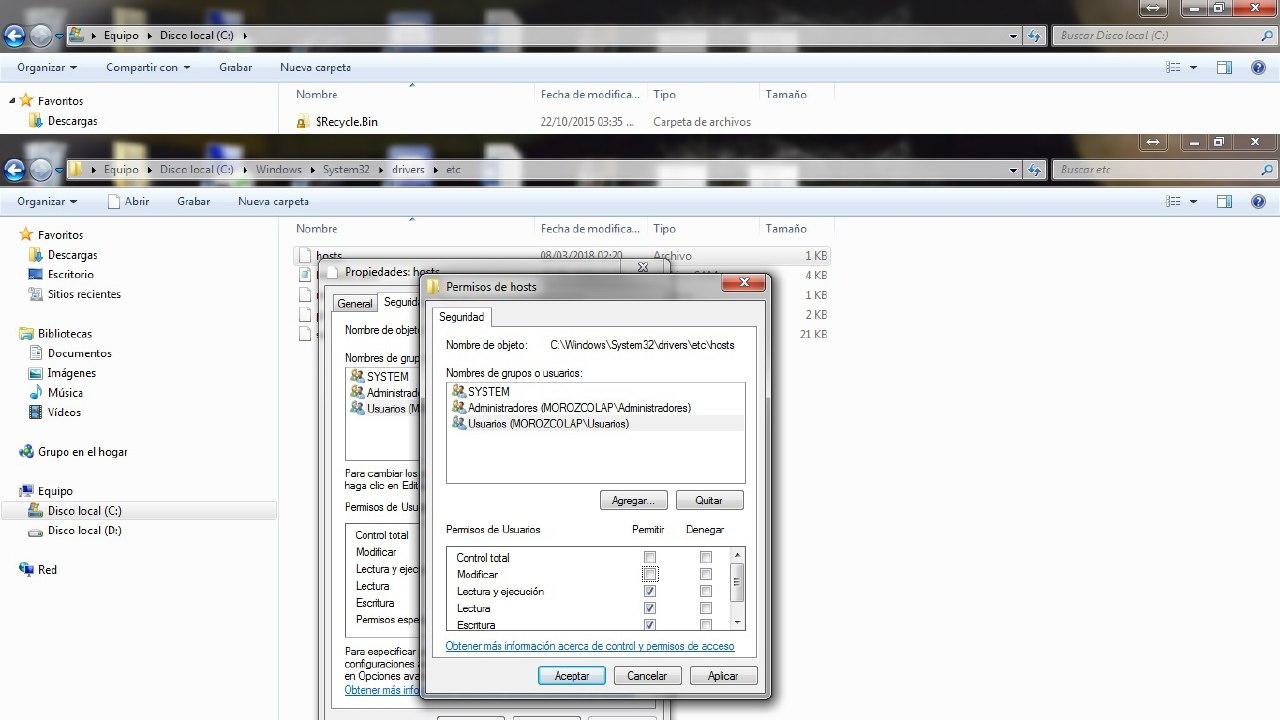Uncheck Permitir for Lectura y ejecución
Viewport: 1280px width, 720px height.
click(650, 592)
